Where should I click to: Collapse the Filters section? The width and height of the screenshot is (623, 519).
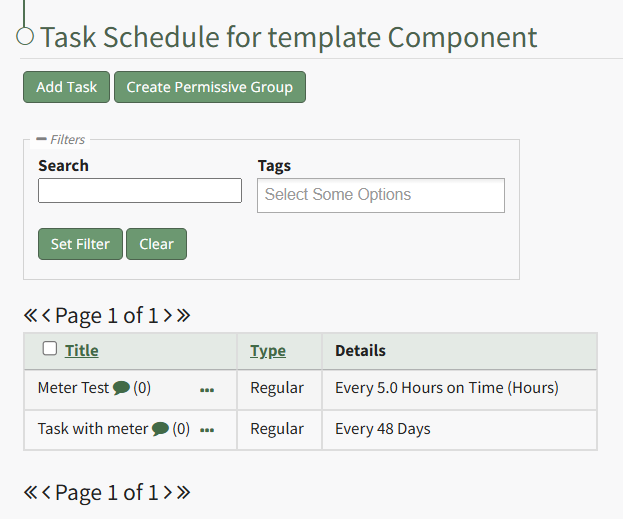(41, 139)
